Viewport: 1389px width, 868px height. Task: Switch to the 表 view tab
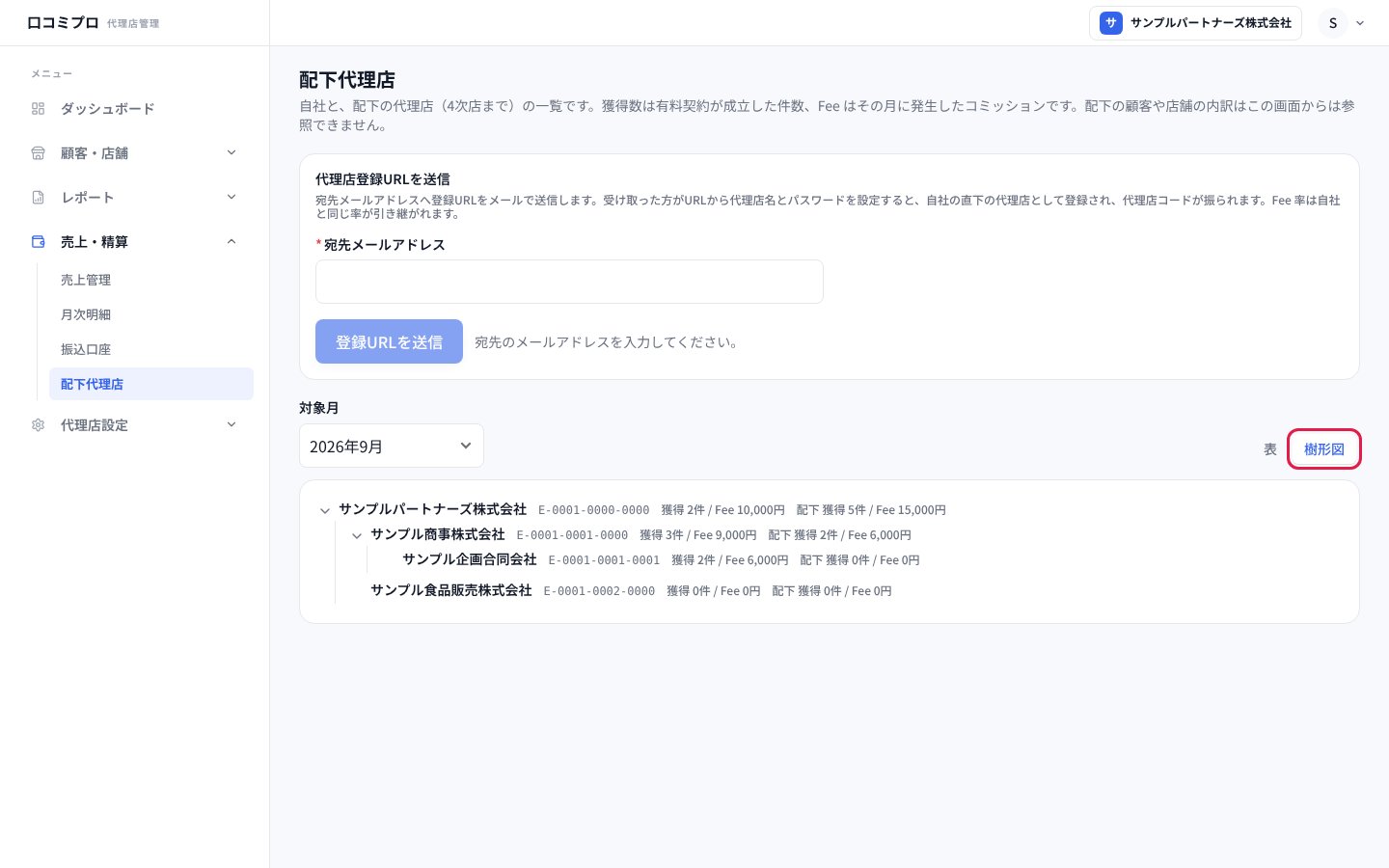1270,449
